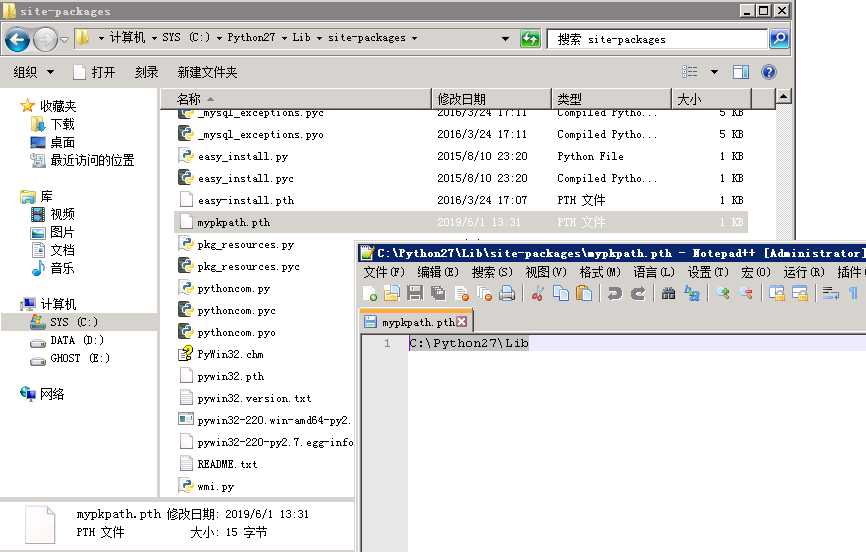This screenshot has width=866, height=552.
Task: Undo the last edit in Notepad++
Action: tap(614, 293)
